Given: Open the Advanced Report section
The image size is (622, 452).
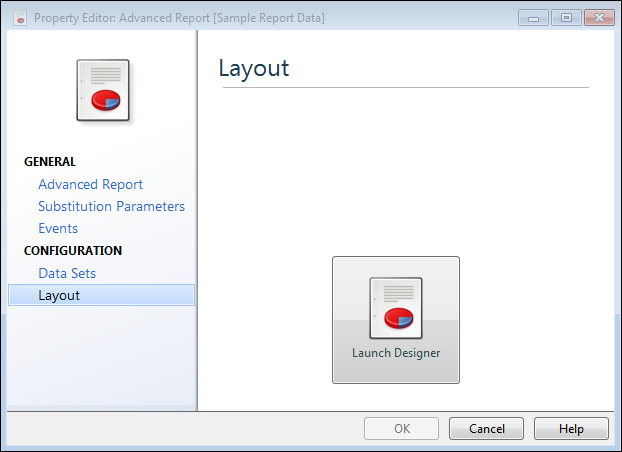Looking at the screenshot, I should (90, 185).
